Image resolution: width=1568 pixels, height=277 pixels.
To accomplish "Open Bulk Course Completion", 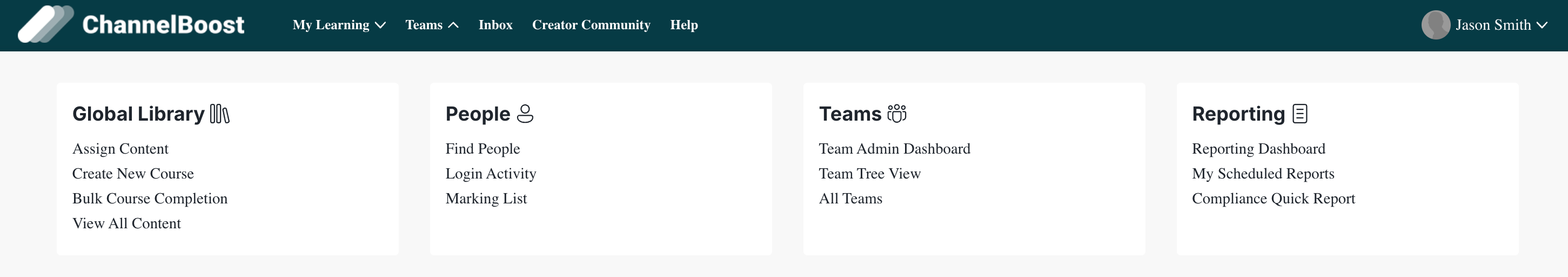I will pyautogui.click(x=150, y=199).
